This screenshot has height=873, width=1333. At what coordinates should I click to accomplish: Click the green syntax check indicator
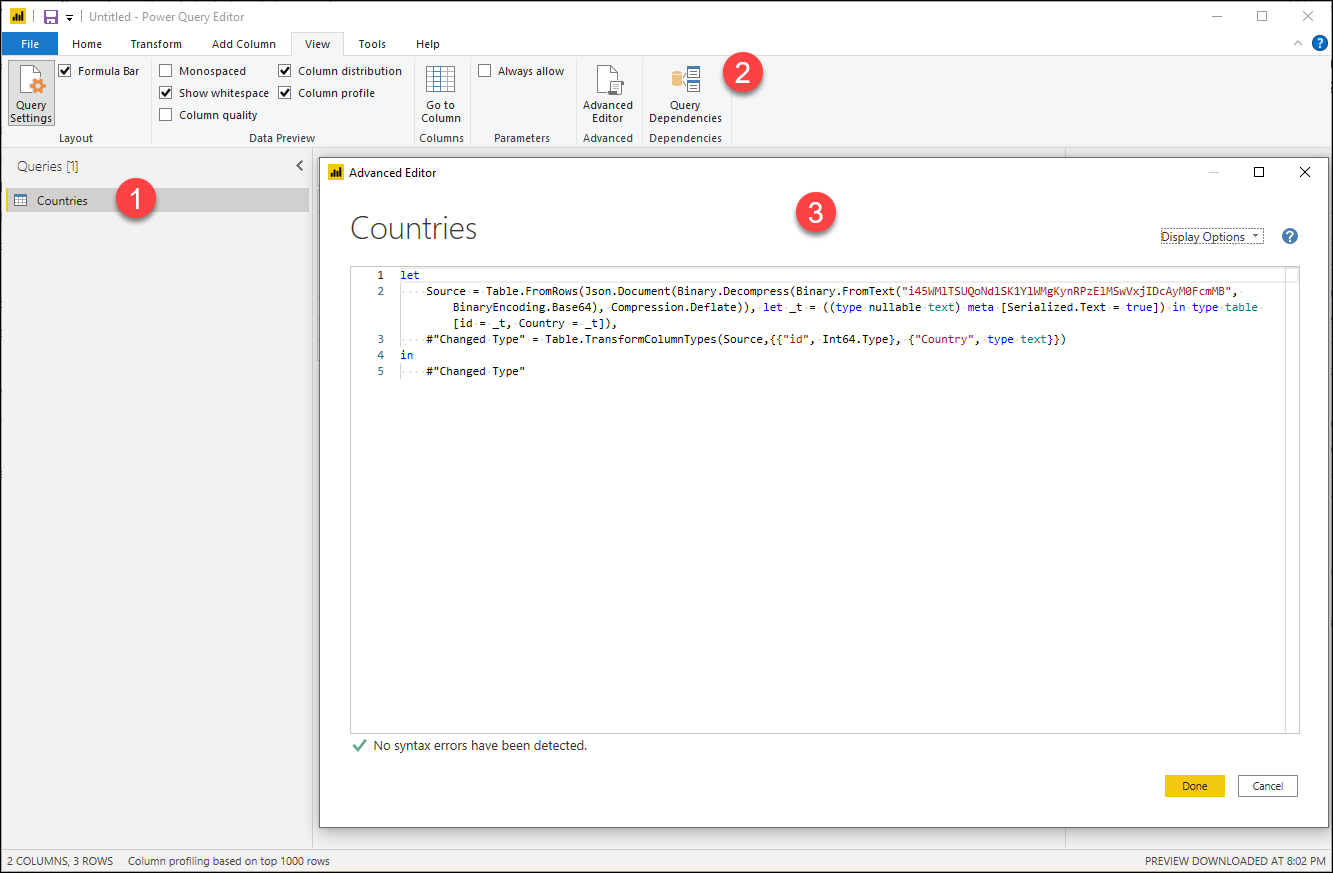coord(359,746)
